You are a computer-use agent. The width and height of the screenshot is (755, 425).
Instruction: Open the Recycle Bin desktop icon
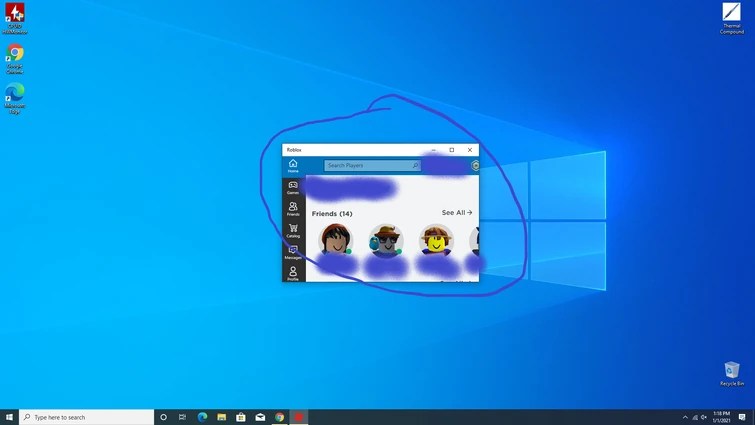[731, 374]
